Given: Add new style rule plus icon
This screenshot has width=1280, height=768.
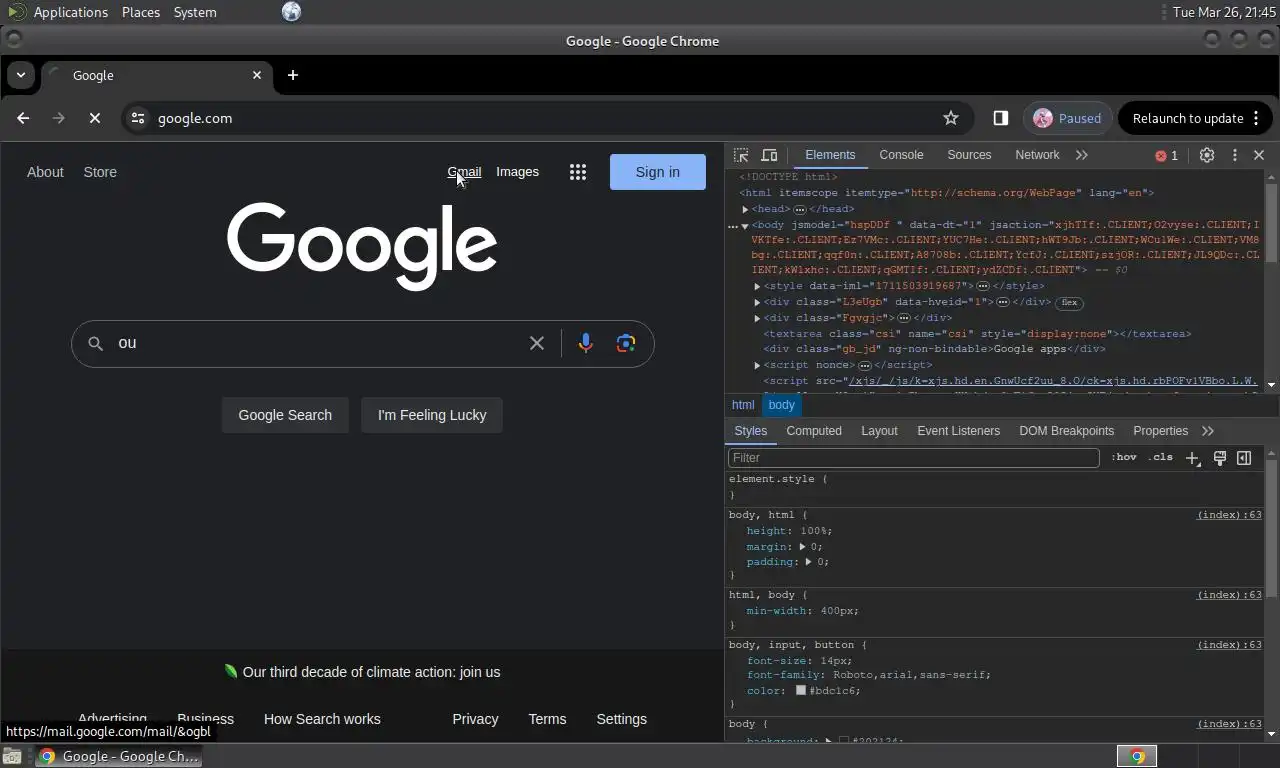Looking at the screenshot, I should [x=1192, y=458].
